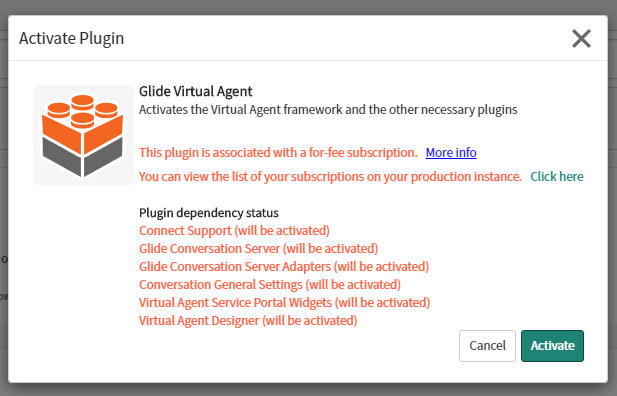Image resolution: width=617 pixels, height=396 pixels.
Task: Click the dimmed backdrop above the dialog
Action: [308, 7]
